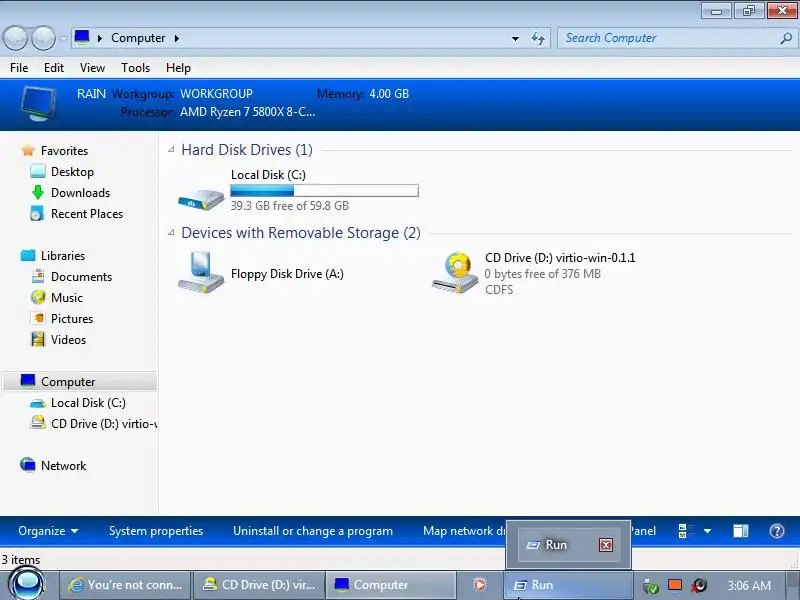
Task: Switch to Internet Explorer 'You're not conn...' taskbar button
Action: (x=126, y=585)
